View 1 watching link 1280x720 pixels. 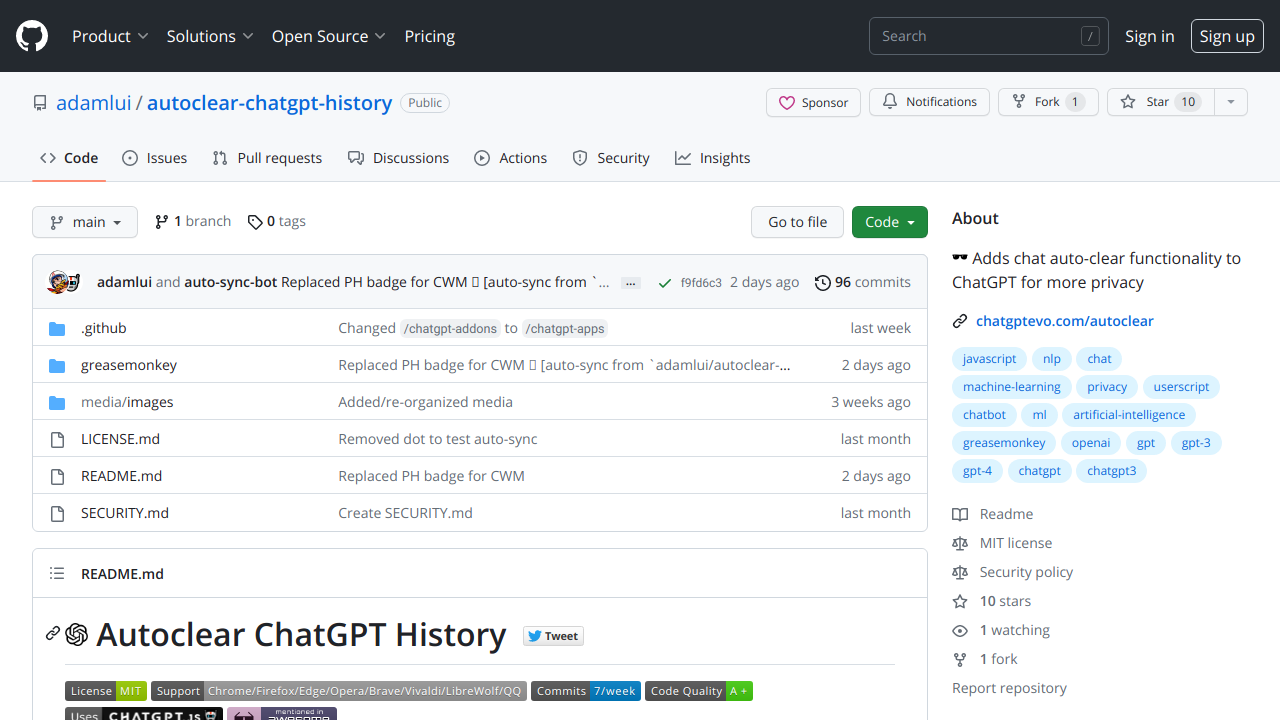(x=1001, y=630)
